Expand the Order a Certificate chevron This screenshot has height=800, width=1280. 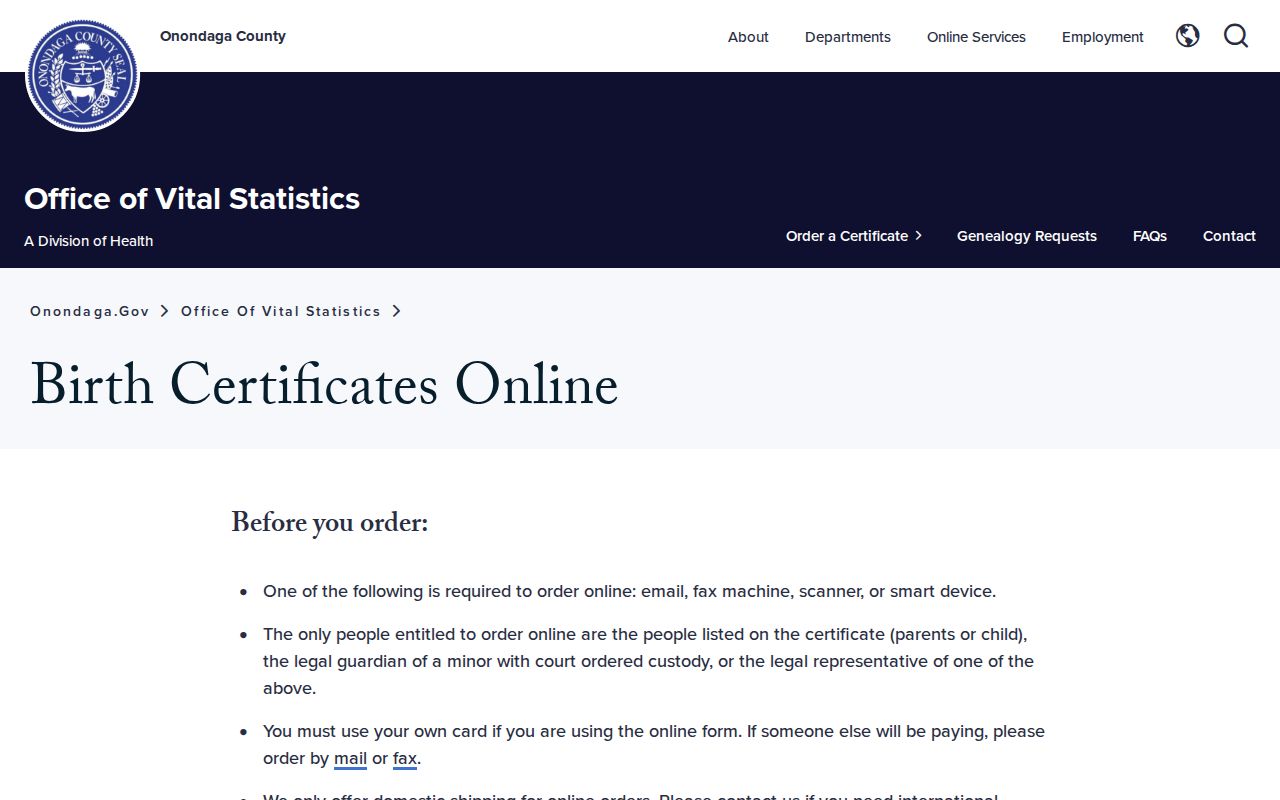[x=918, y=236]
